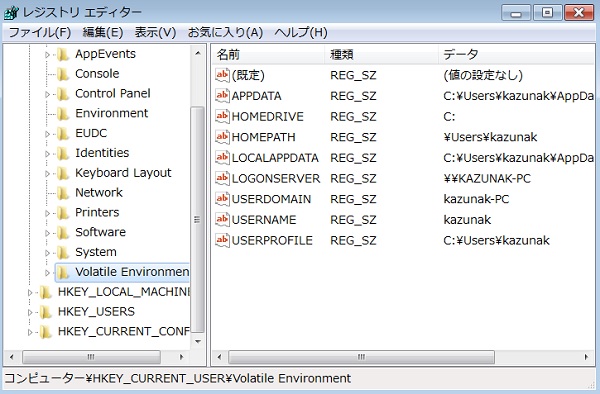
Task: Click the EUDC folder icon
Action: 63,133
